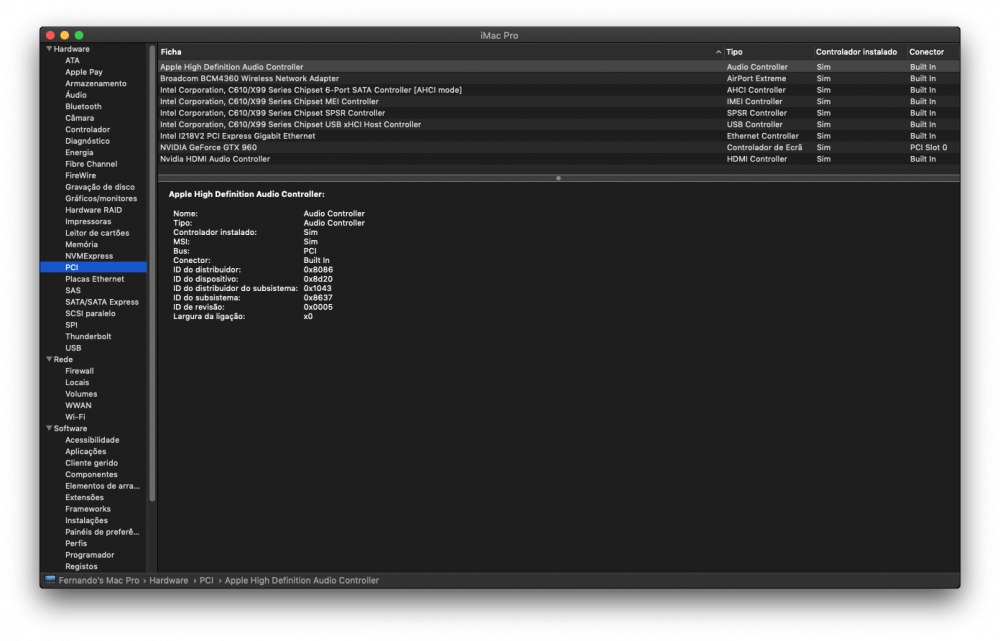Select FireWire in the sidebar
This screenshot has width=1000, height=641.
pyautogui.click(x=80, y=175)
